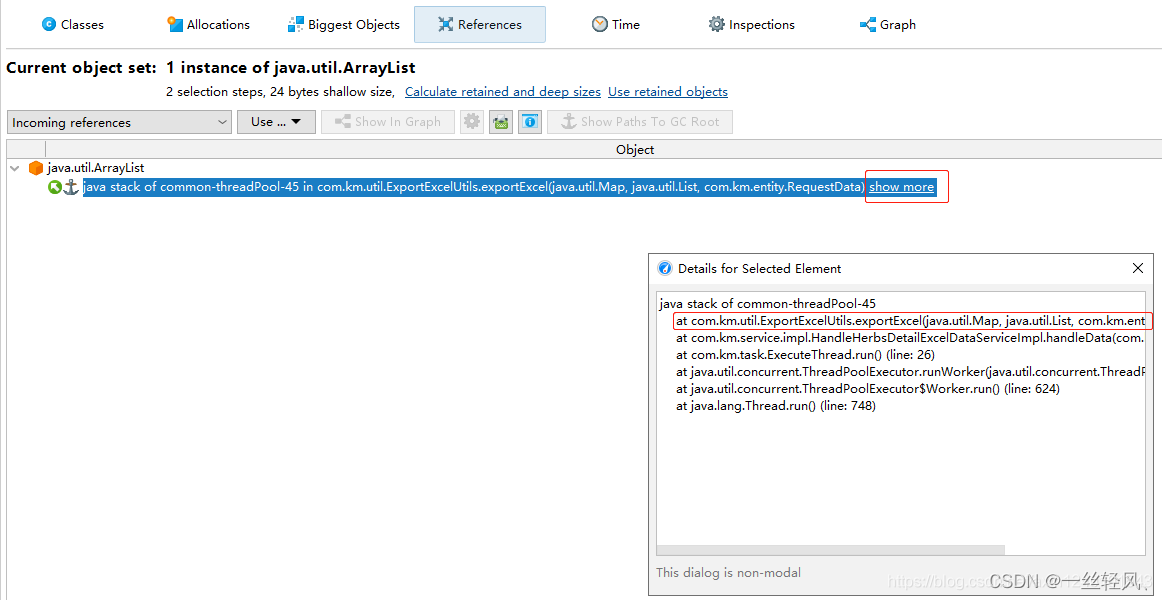Click Calculate retained and deep sizes link
The image size is (1162, 600).
[x=502, y=92]
